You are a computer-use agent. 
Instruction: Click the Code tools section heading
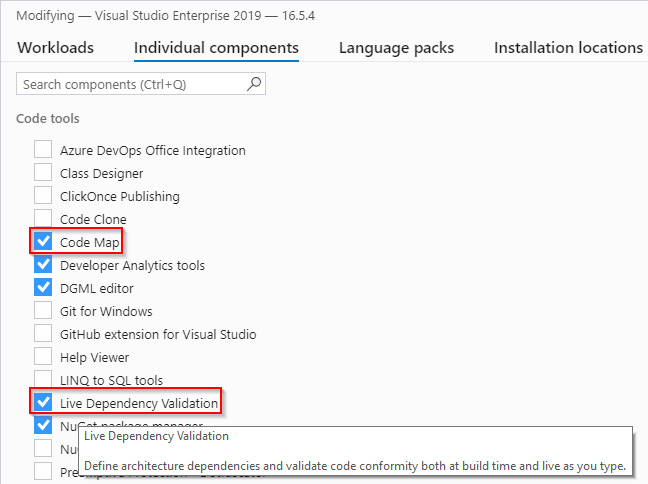[x=48, y=119]
